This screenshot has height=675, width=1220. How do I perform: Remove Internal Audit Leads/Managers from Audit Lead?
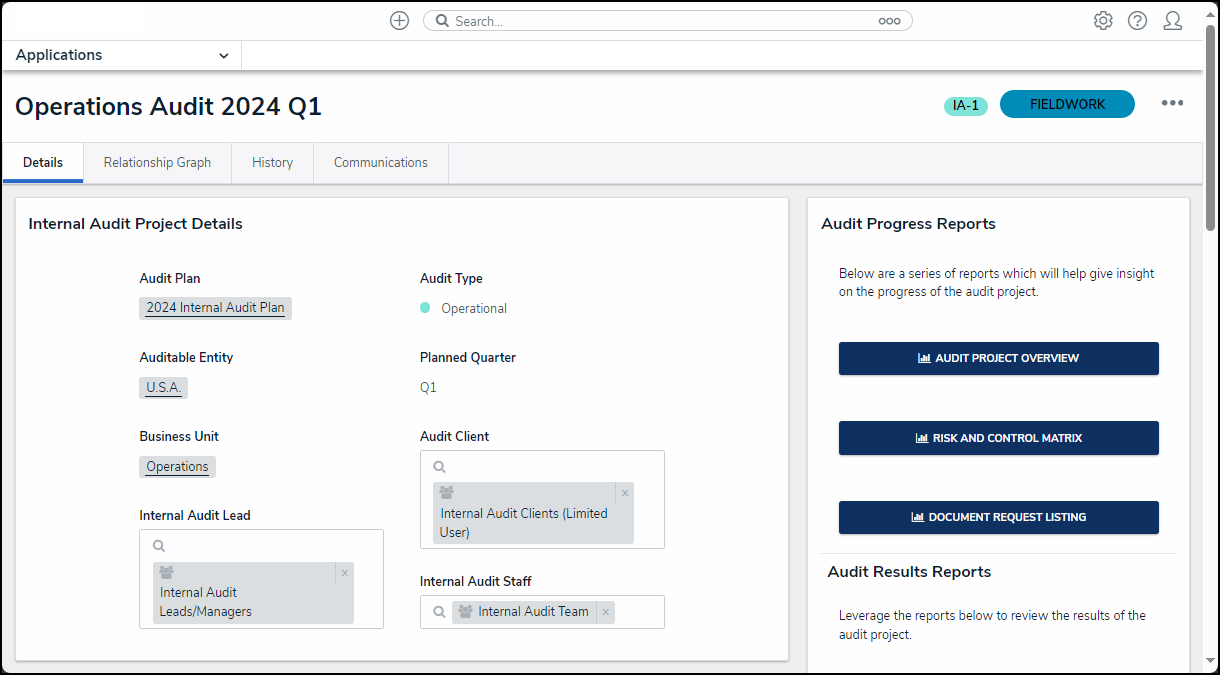coord(345,573)
